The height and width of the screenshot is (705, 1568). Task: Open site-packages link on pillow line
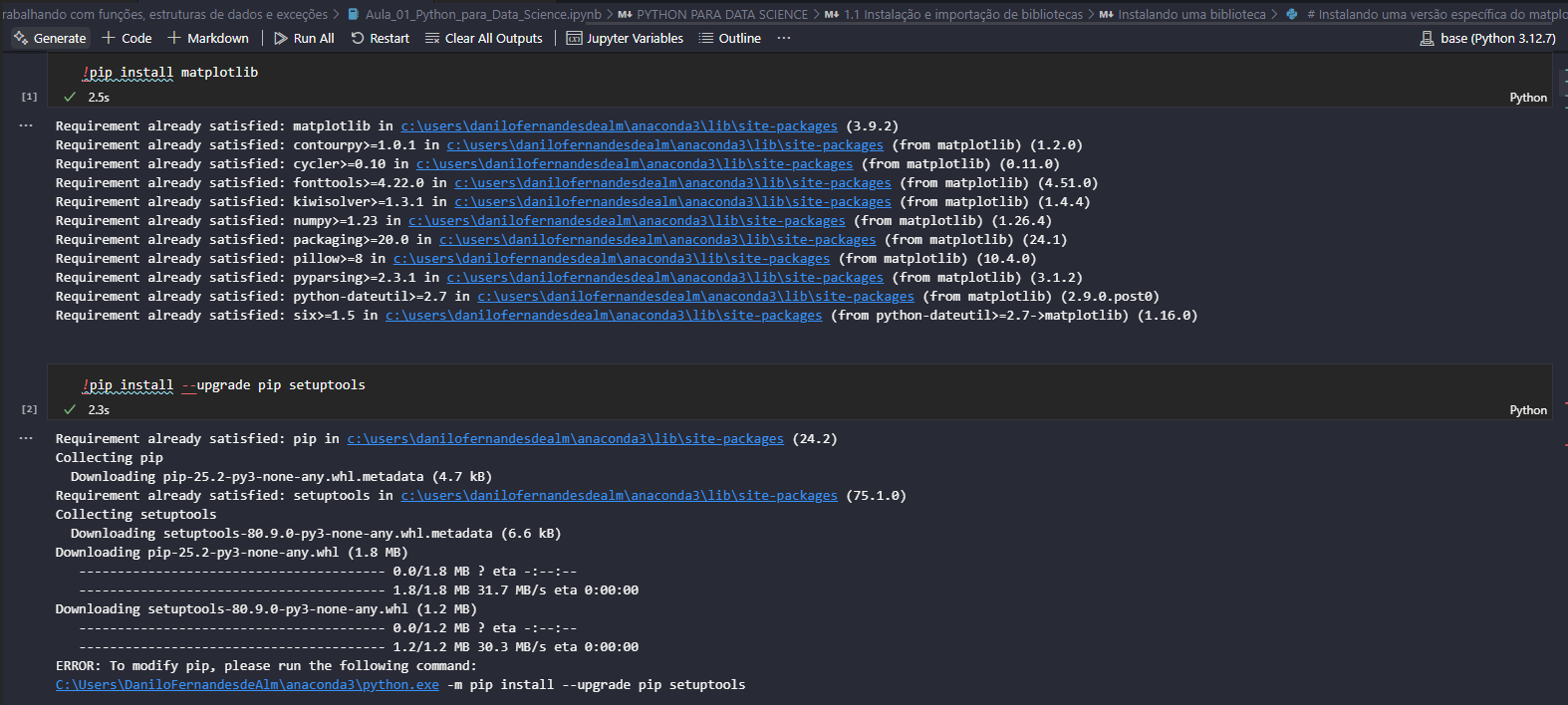[x=612, y=259]
